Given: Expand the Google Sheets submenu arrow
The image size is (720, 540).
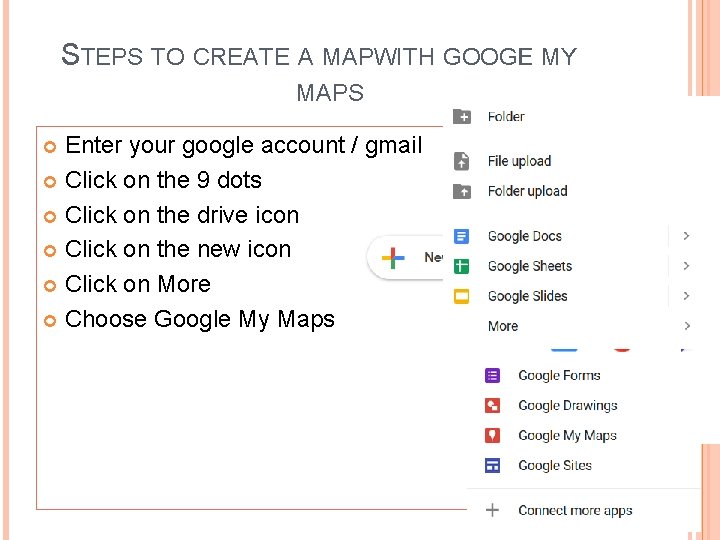Looking at the screenshot, I should pos(686,266).
